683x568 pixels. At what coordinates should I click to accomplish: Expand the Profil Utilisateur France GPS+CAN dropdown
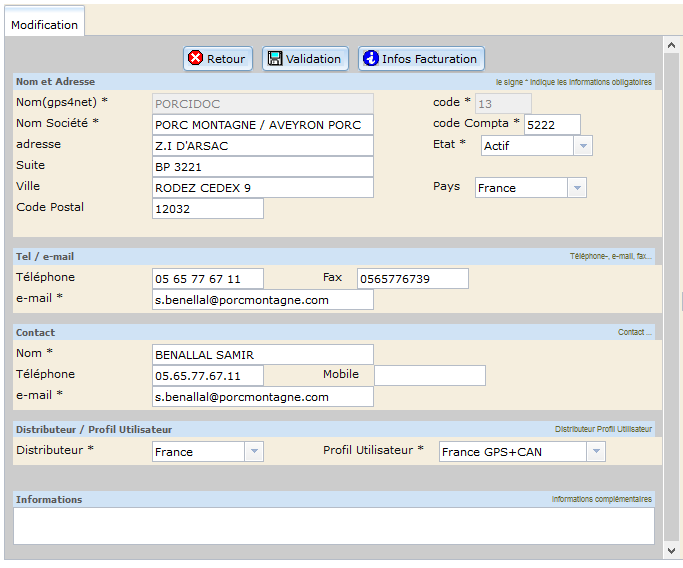point(595,452)
